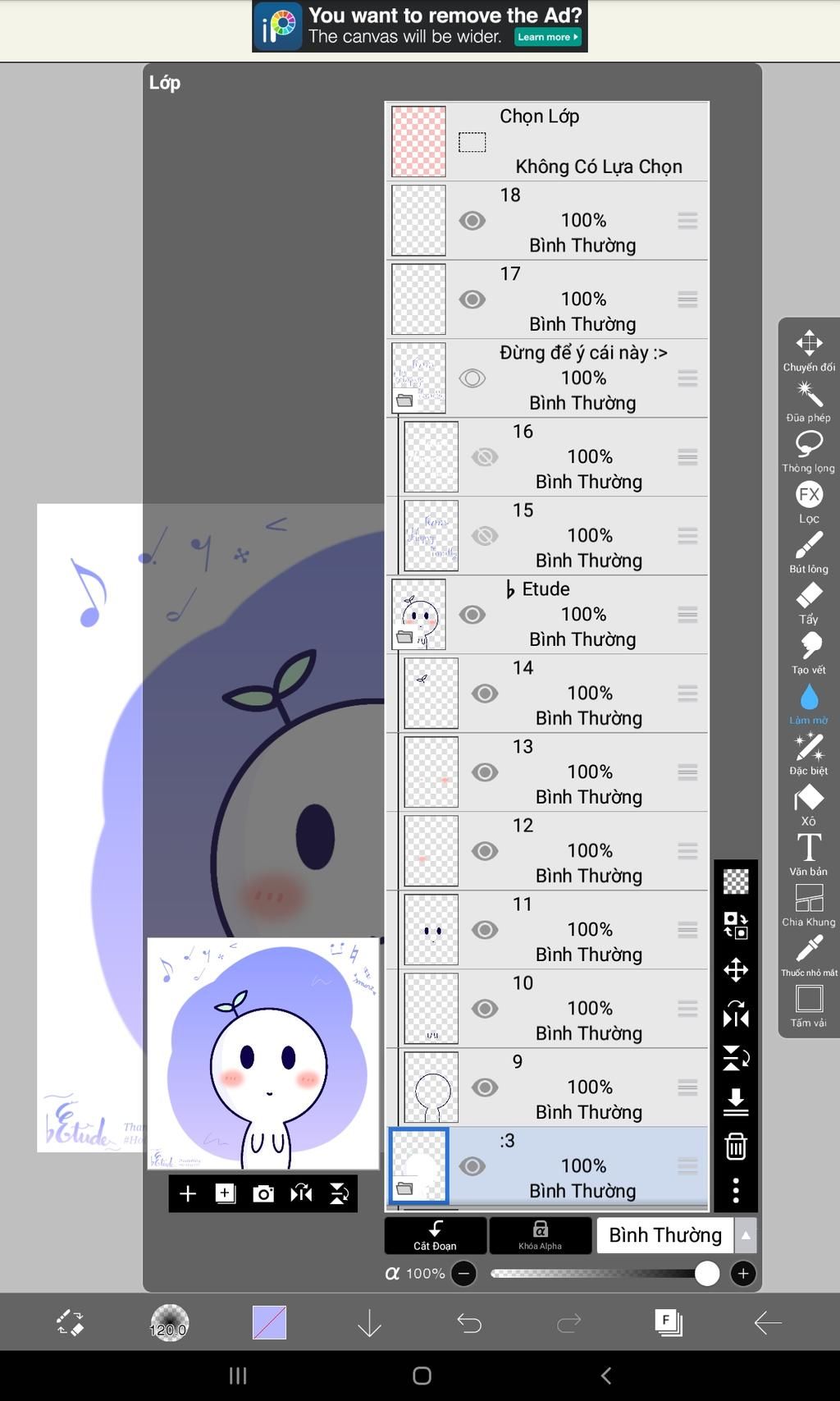
Task: Click the canvas preview thumbnail
Action: coord(263,1054)
